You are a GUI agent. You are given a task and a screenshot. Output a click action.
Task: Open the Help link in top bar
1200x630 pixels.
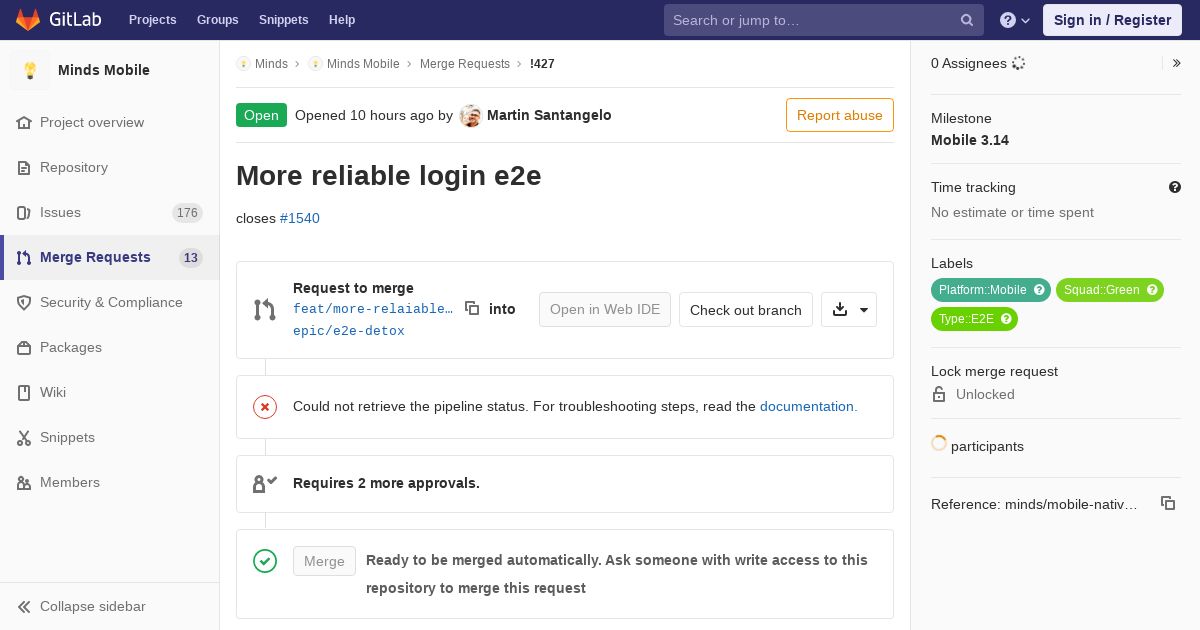342,20
